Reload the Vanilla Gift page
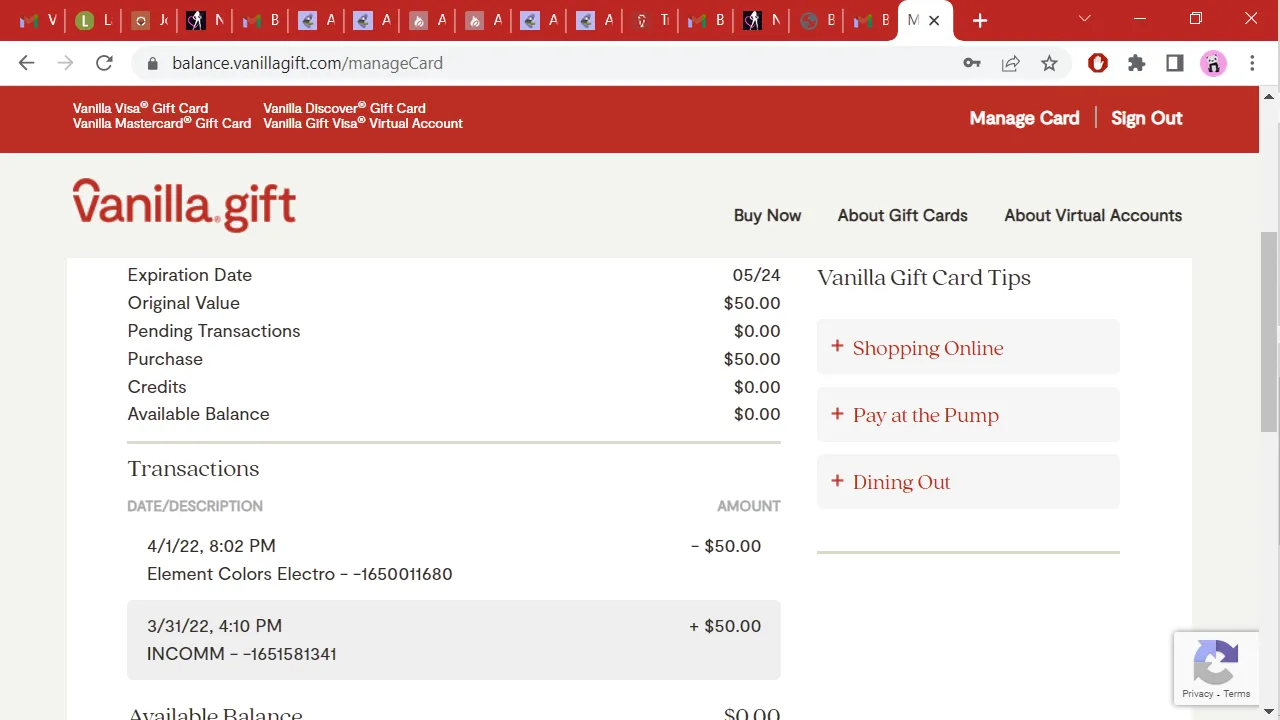This screenshot has height=720, width=1280. 104,63
